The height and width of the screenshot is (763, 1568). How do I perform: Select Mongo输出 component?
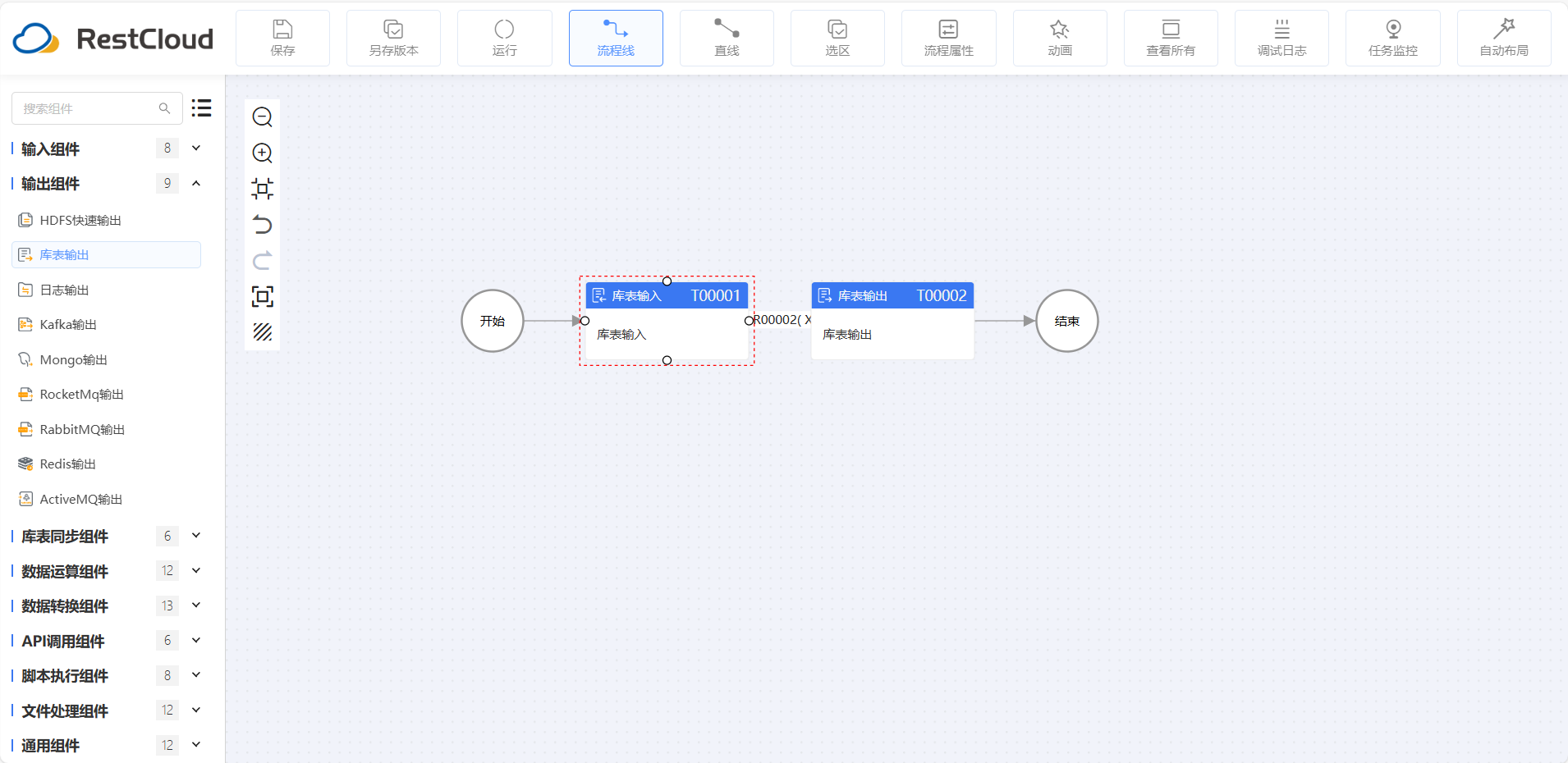pos(106,359)
